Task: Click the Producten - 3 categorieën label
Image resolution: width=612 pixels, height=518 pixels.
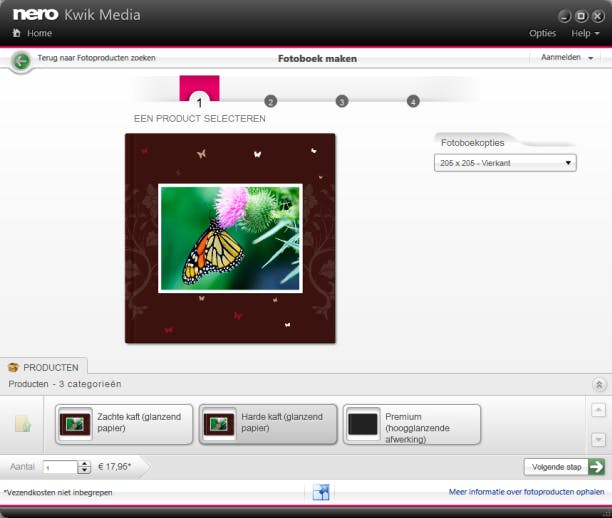Action: pos(65,384)
